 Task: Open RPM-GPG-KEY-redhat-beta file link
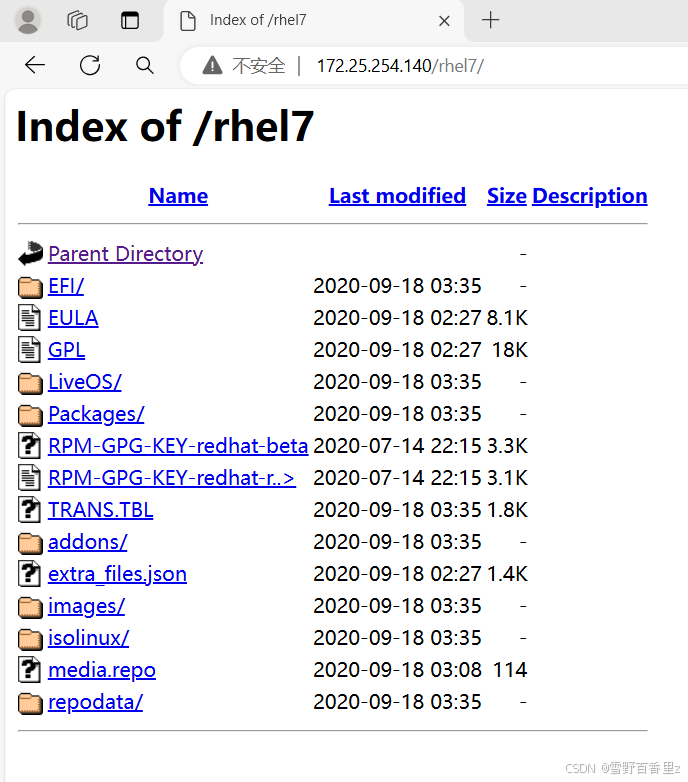tap(178, 446)
